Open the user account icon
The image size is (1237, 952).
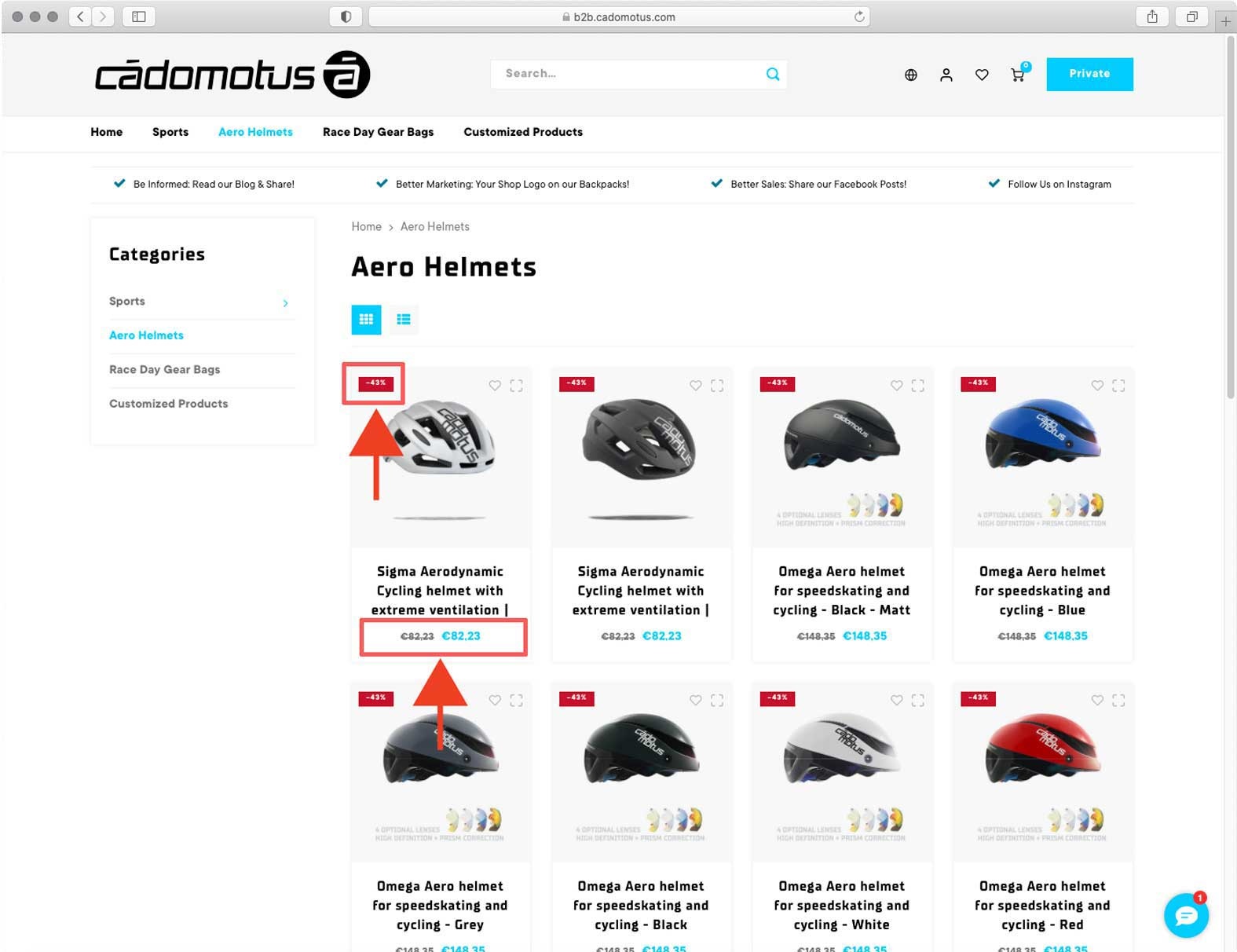[946, 75]
